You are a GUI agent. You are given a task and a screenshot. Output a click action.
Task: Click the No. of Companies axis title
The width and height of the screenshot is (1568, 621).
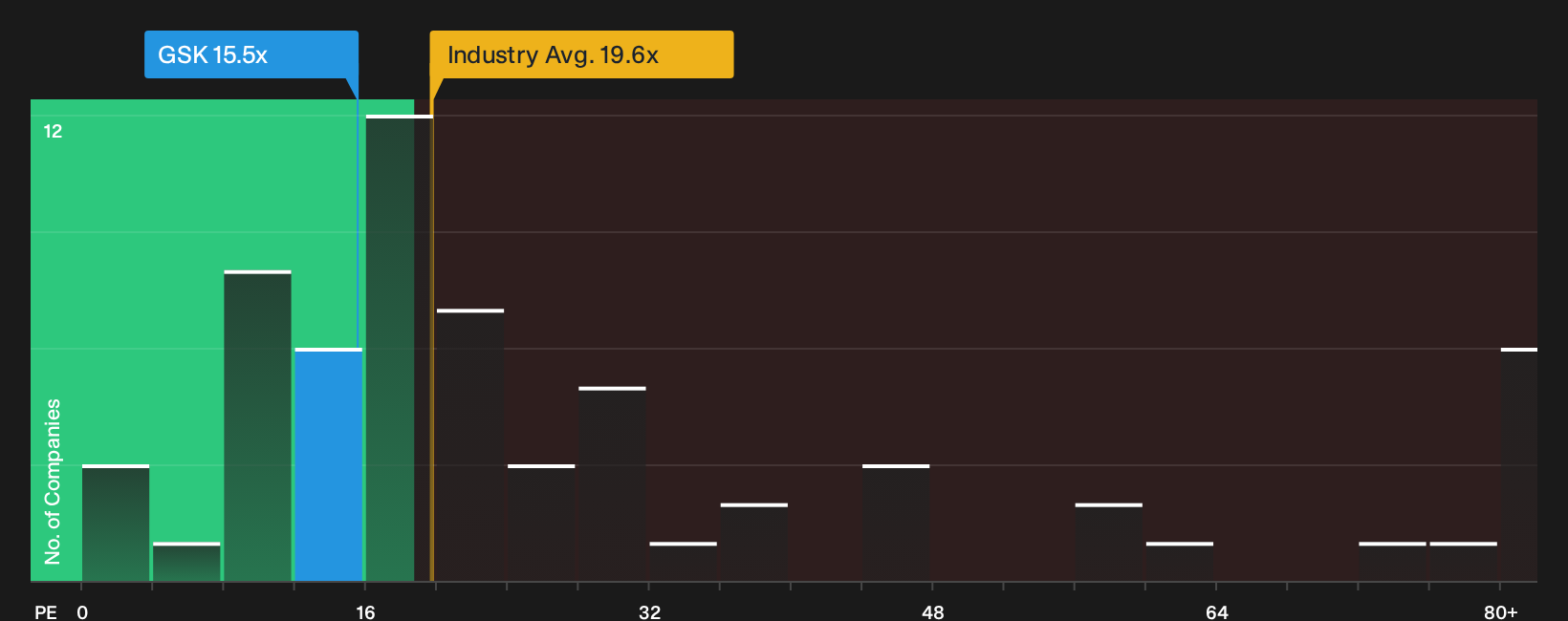[x=53, y=482]
